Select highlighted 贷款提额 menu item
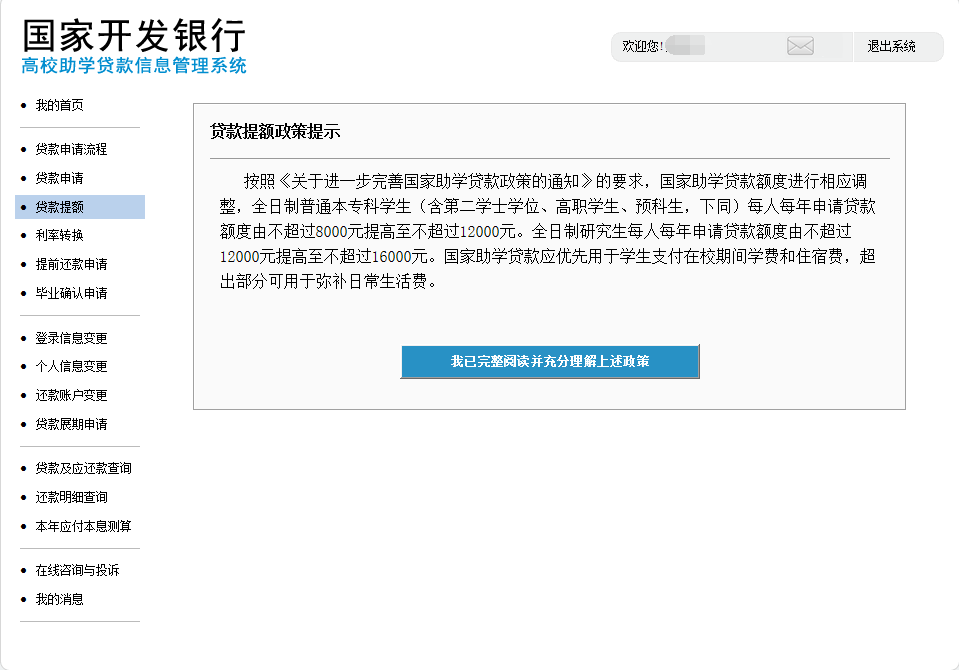Image resolution: width=959 pixels, height=670 pixels. pyautogui.click(x=80, y=207)
